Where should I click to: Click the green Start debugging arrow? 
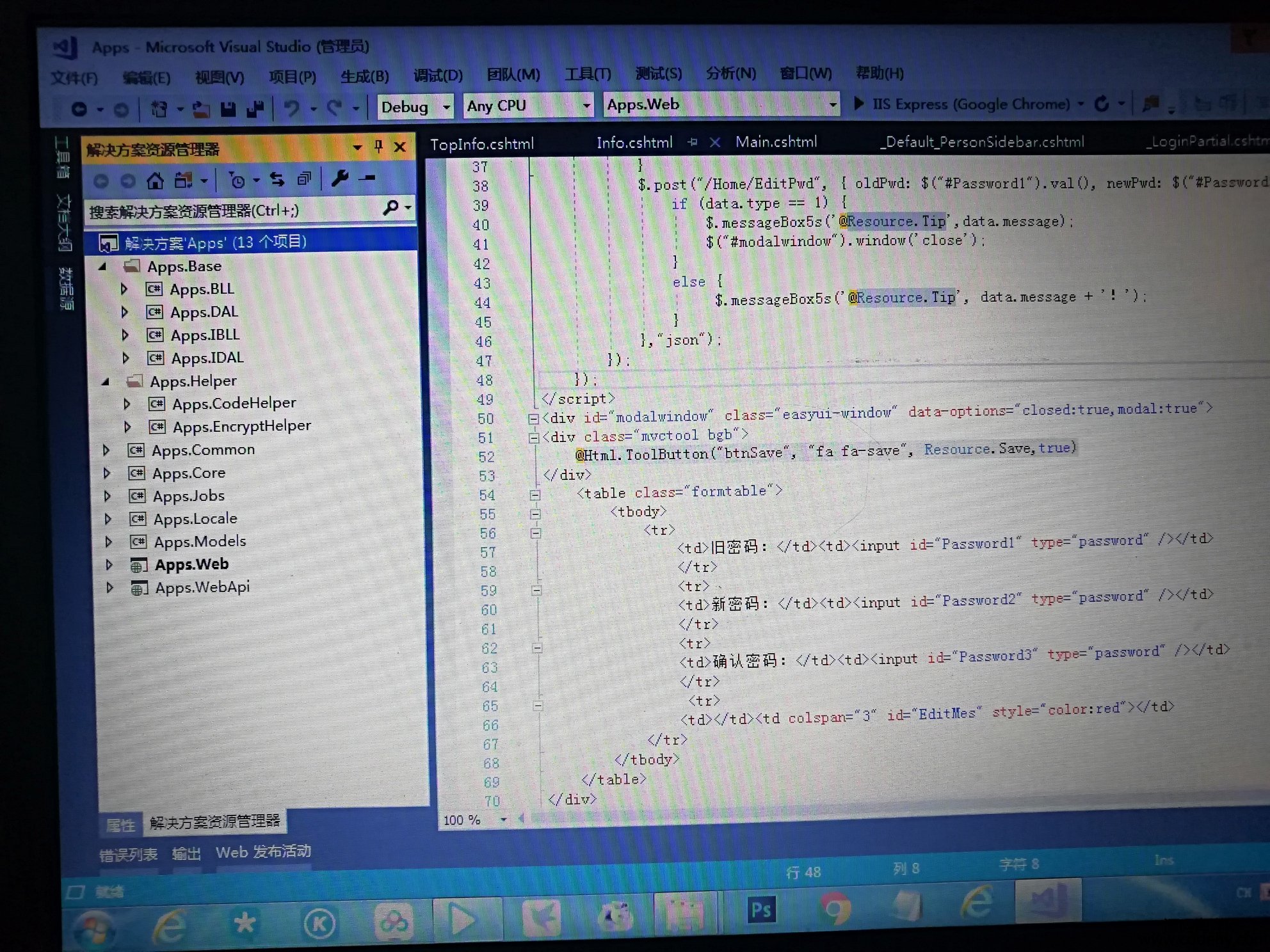pyautogui.click(x=859, y=103)
